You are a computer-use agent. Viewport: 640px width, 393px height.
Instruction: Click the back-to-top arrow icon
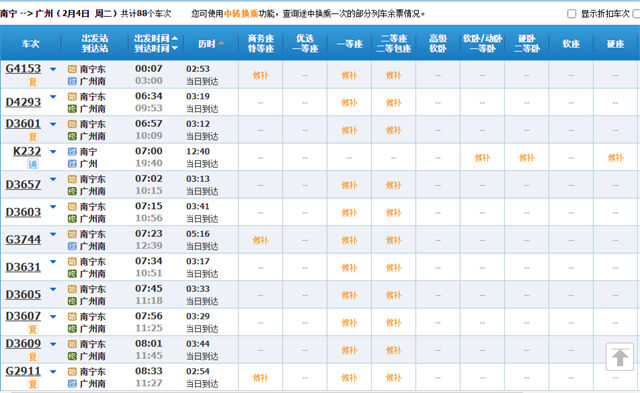pyautogui.click(x=620, y=357)
